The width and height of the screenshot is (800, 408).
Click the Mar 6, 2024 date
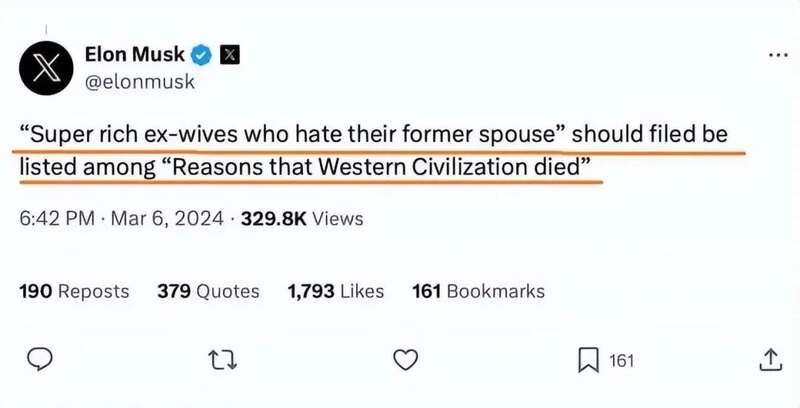point(159,218)
